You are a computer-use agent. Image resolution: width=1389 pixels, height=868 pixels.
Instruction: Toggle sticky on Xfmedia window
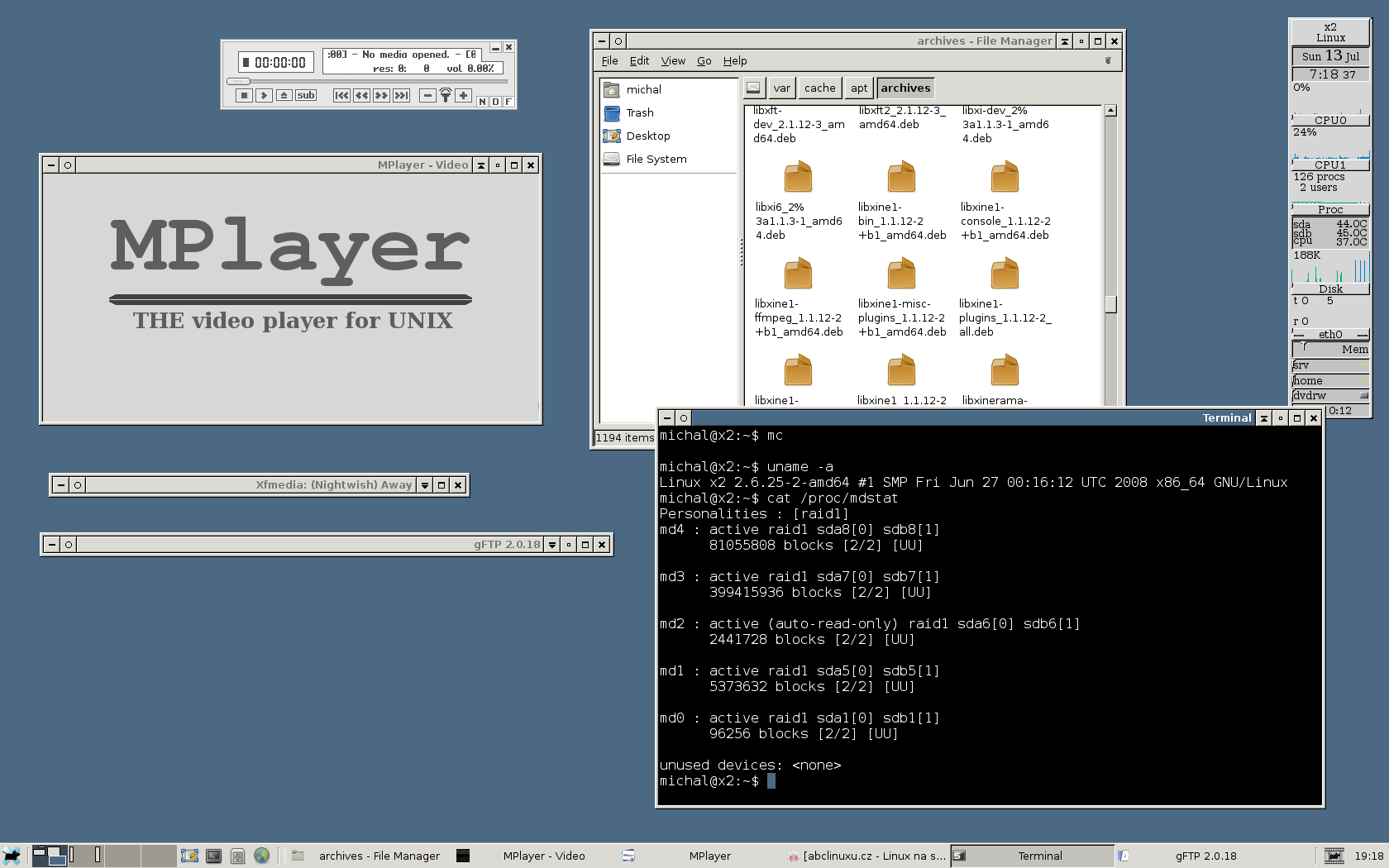click(78, 485)
